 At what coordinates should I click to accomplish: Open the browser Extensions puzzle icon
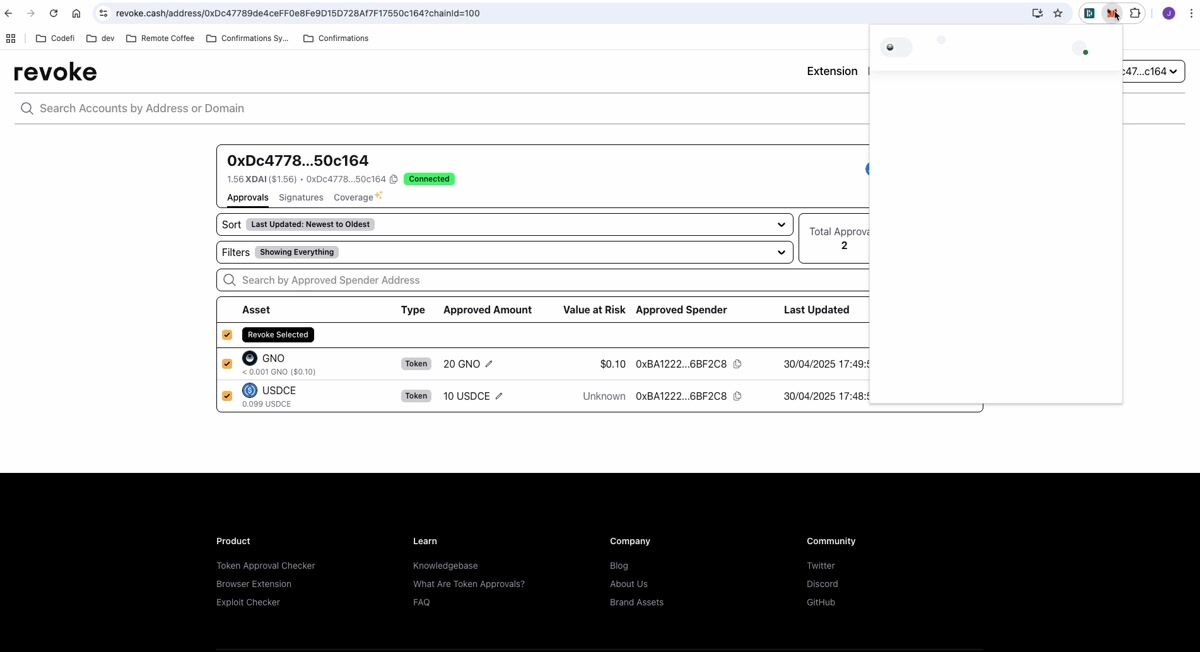1135,13
